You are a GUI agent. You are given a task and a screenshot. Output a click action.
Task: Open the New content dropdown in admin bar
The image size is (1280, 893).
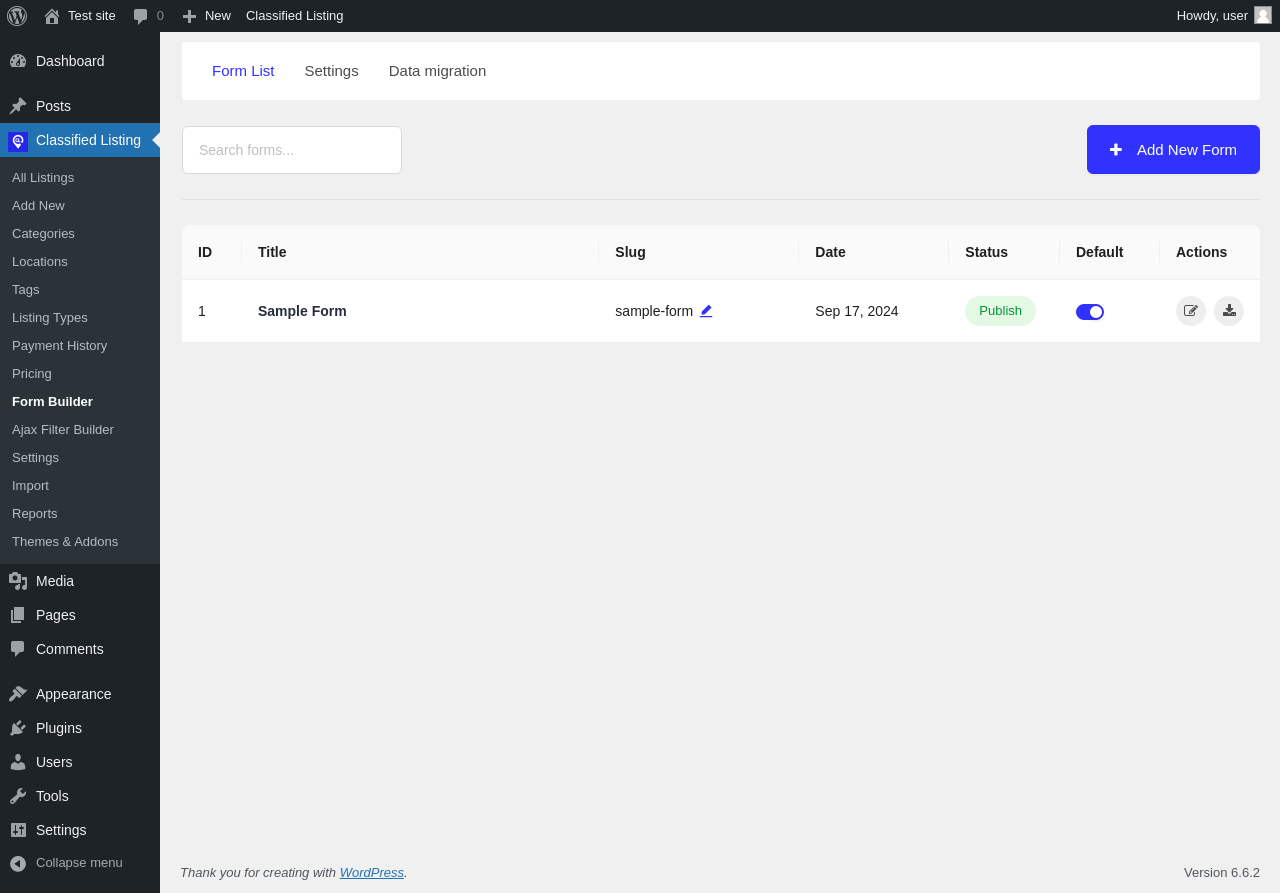click(207, 16)
